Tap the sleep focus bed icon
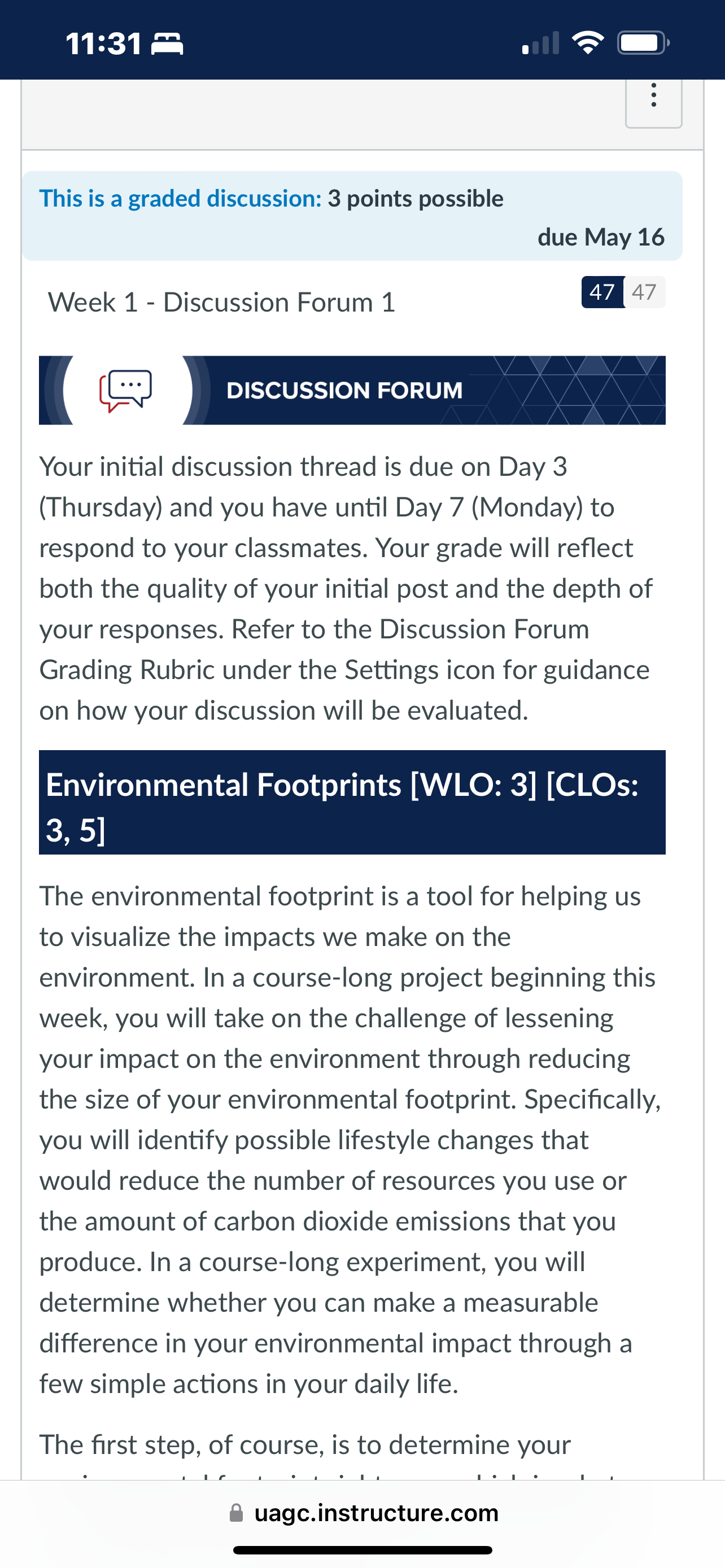Screen dimensions: 725x1568 (167, 45)
